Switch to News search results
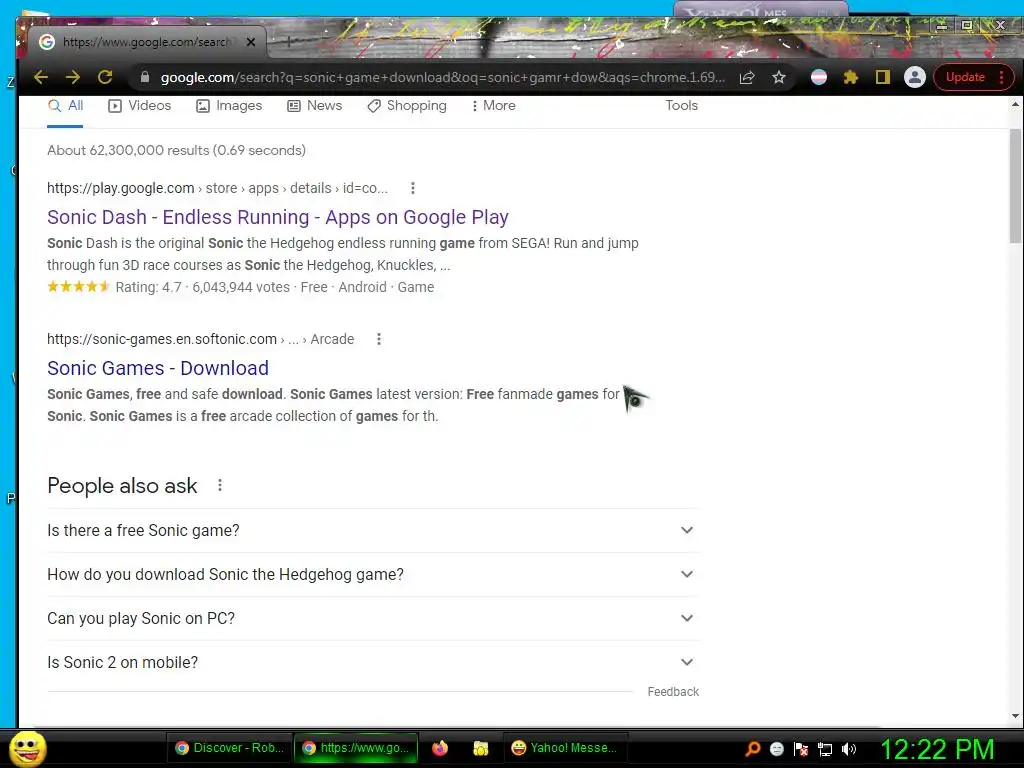 click(x=314, y=105)
